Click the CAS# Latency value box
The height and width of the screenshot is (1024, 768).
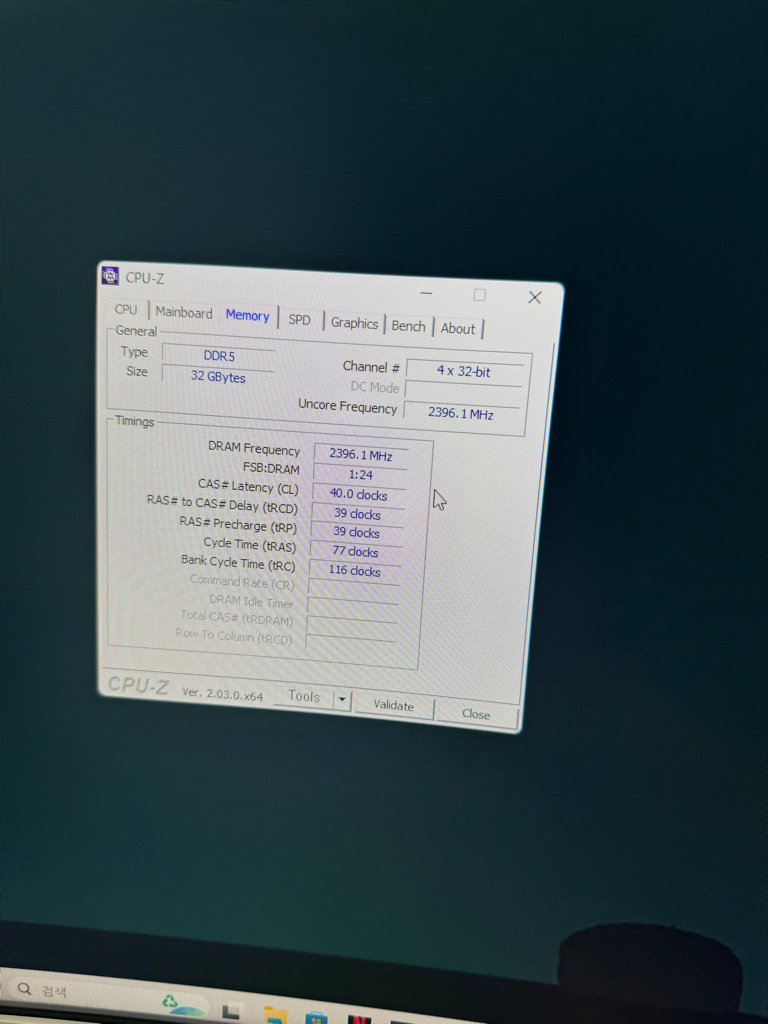(x=358, y=494)
